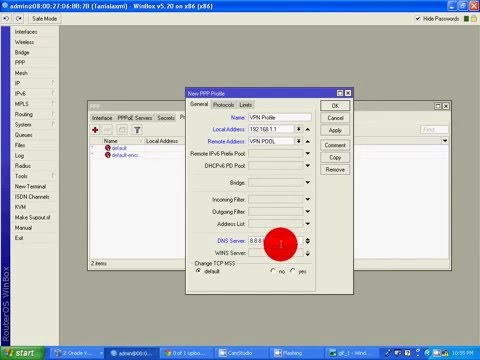Click the Name column header

point(123,141)
